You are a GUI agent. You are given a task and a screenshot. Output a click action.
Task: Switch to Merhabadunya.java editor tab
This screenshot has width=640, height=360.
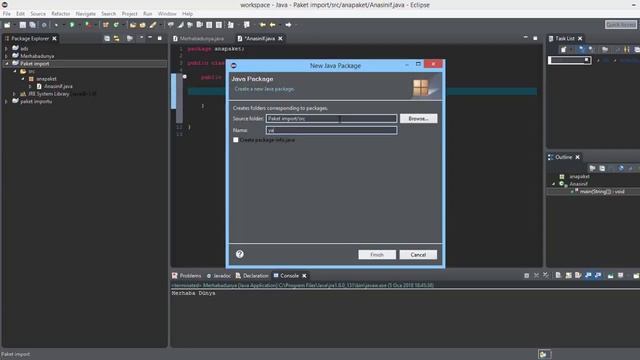(201, 38)
